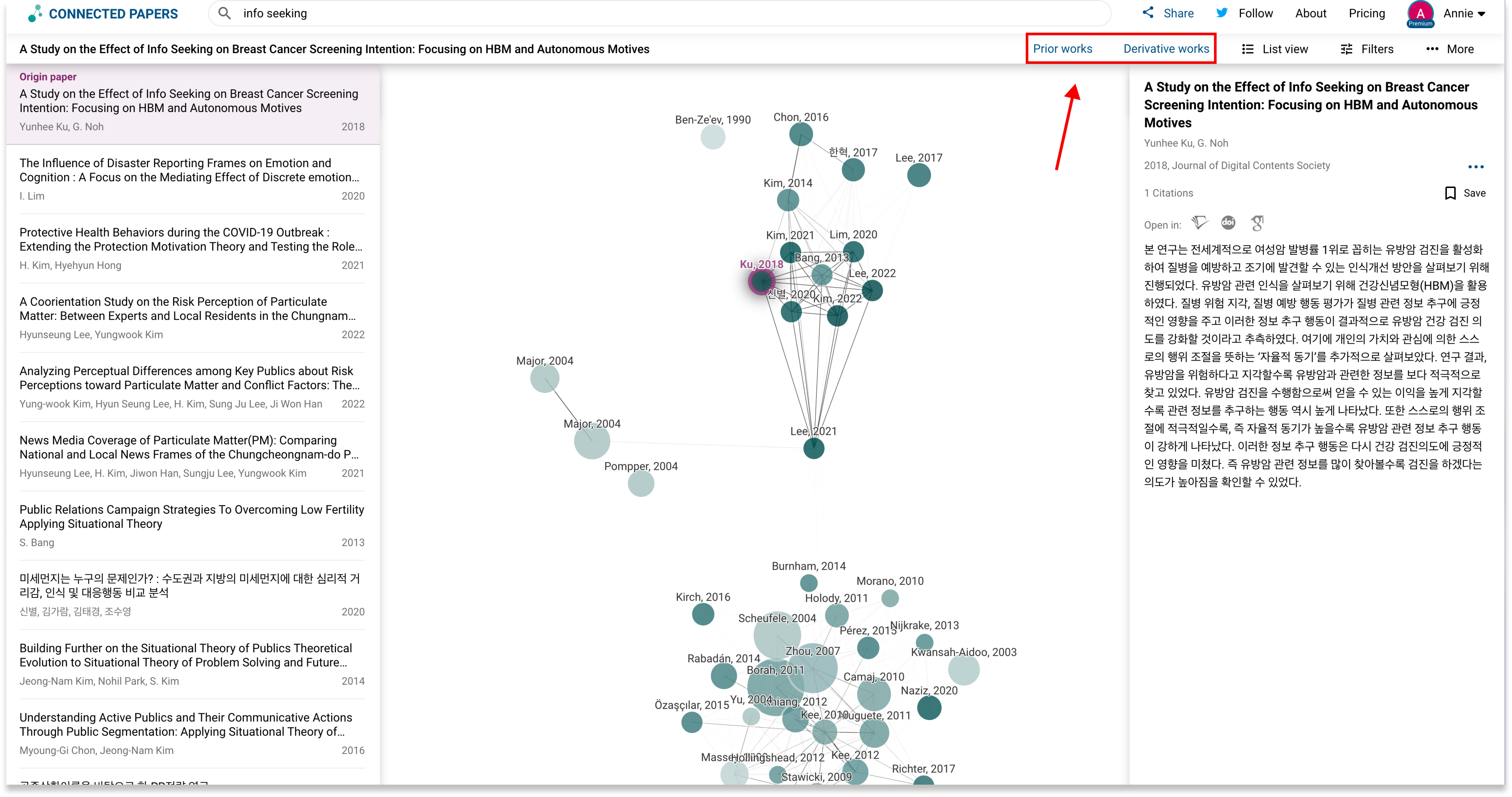1512x797 pixels.
Task: Select 'Protective Health Behaviors during the COVID-19' paper
Action: click(192, 248)
